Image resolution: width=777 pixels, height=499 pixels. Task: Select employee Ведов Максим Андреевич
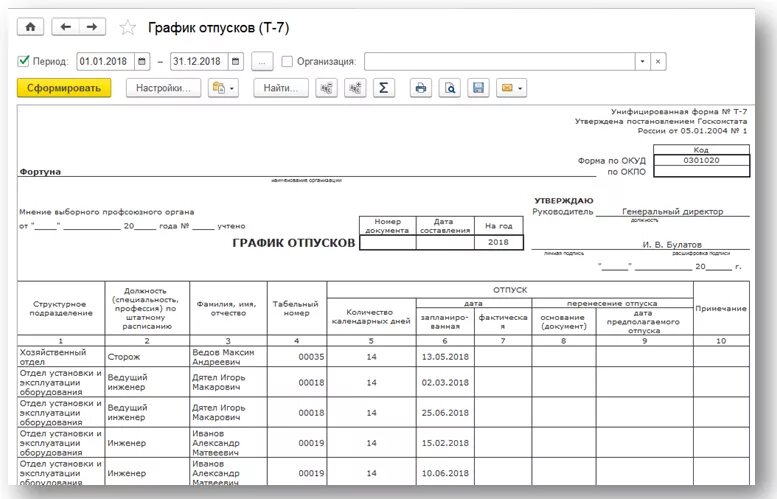(228, 357)
